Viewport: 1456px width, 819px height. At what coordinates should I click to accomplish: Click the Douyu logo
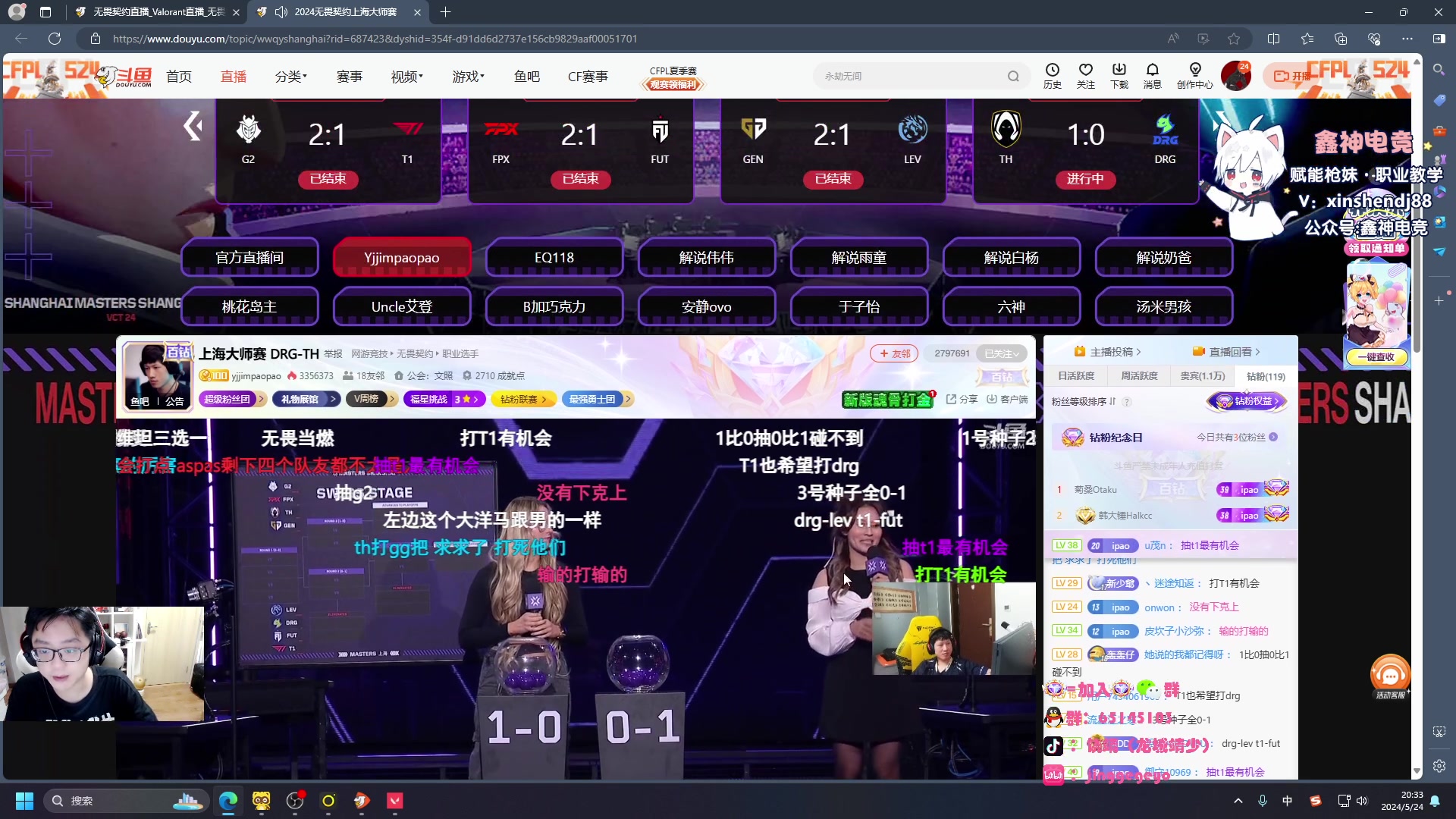click(x=125, y=77)
